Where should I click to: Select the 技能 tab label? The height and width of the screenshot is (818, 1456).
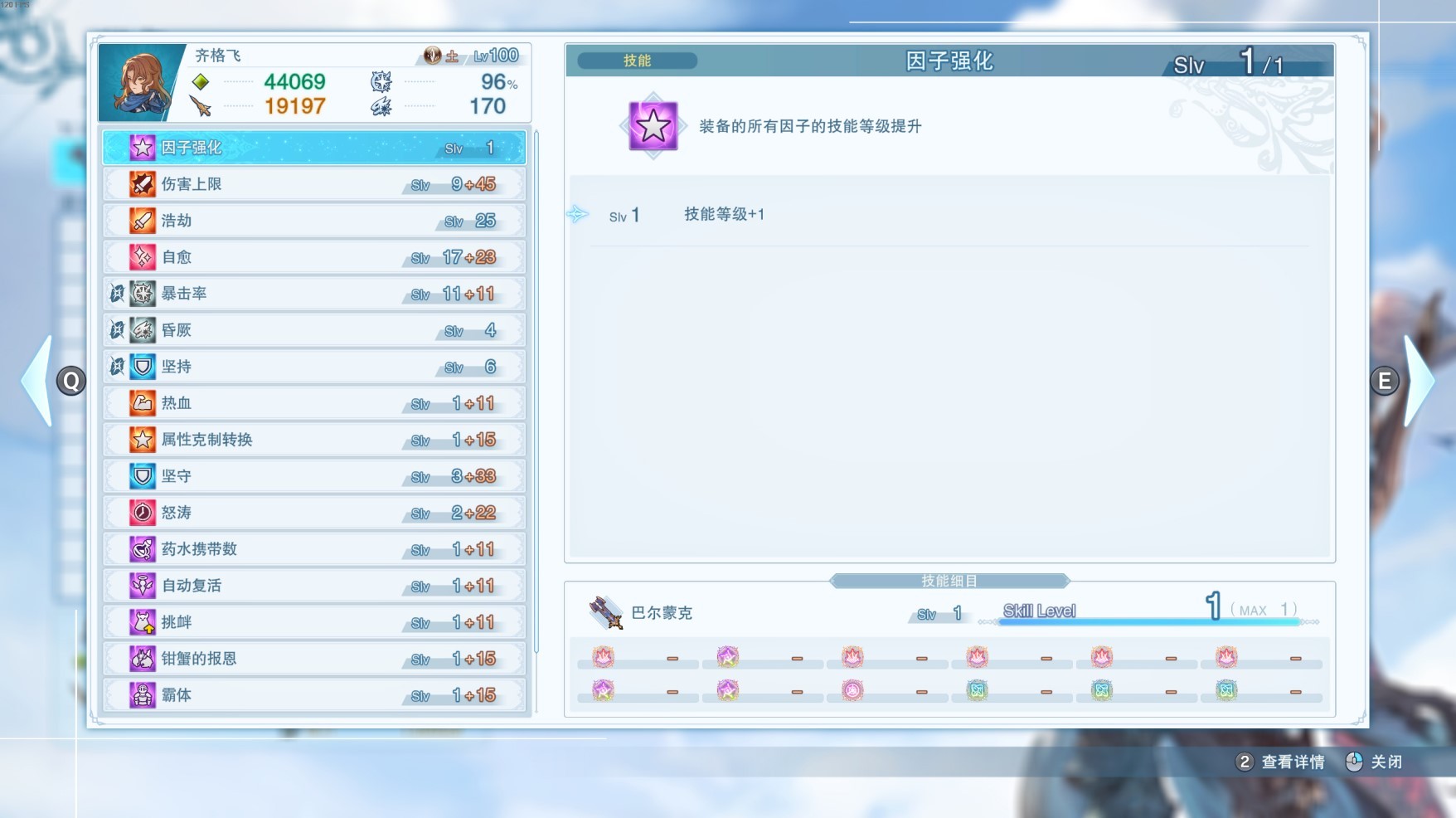(637, 61)
